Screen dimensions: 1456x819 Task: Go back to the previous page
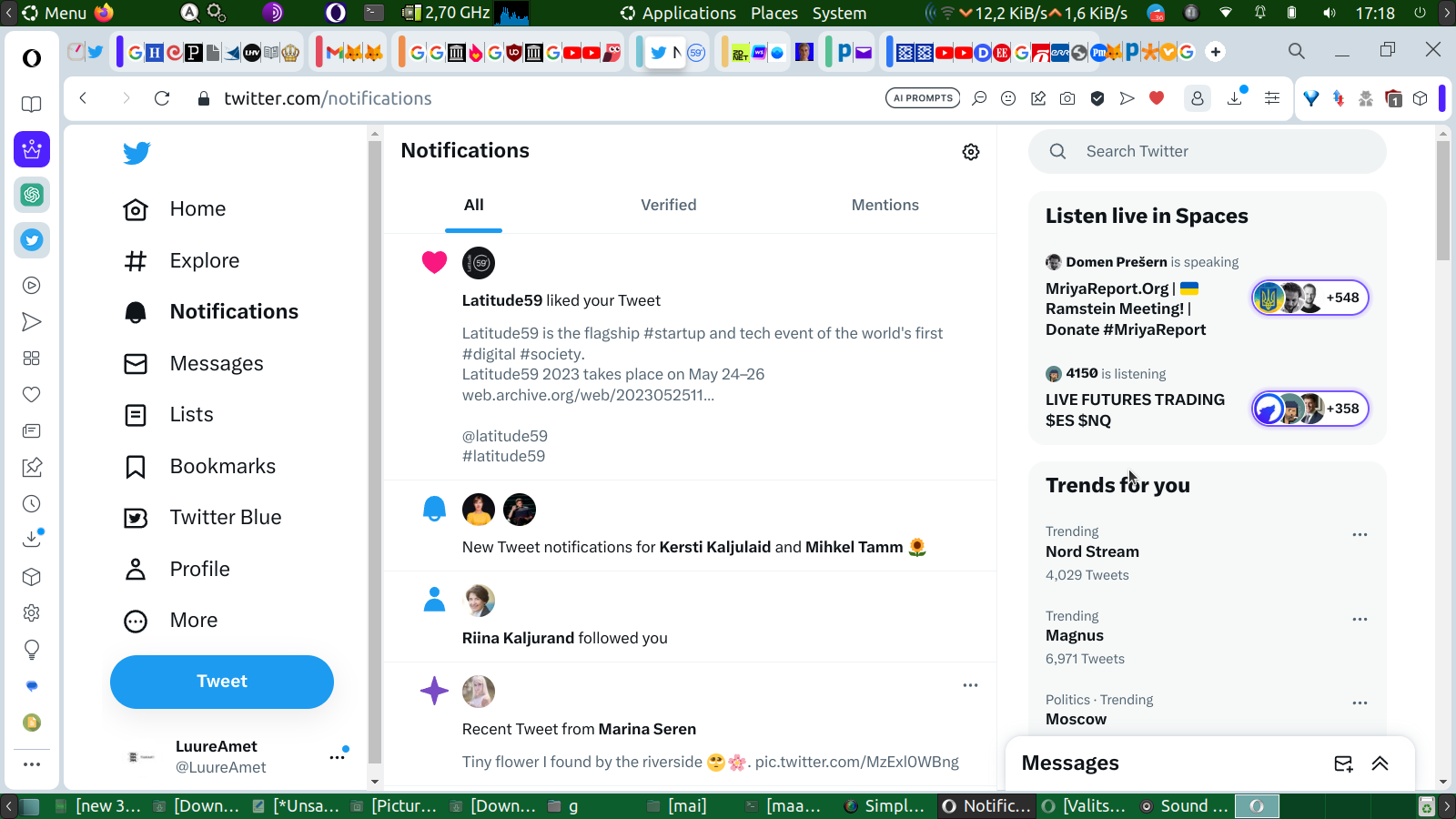(x=83, y=98)
